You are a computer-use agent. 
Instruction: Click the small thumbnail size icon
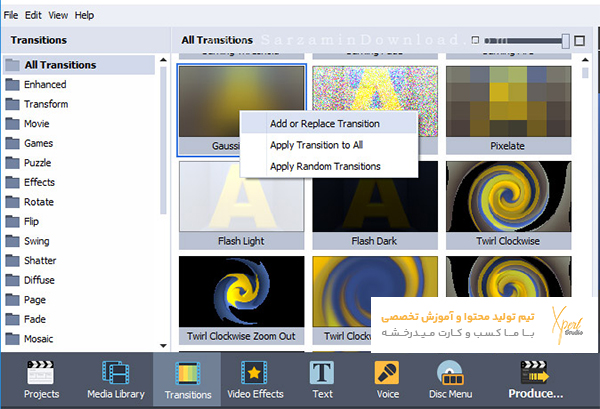tap(474, 41)
